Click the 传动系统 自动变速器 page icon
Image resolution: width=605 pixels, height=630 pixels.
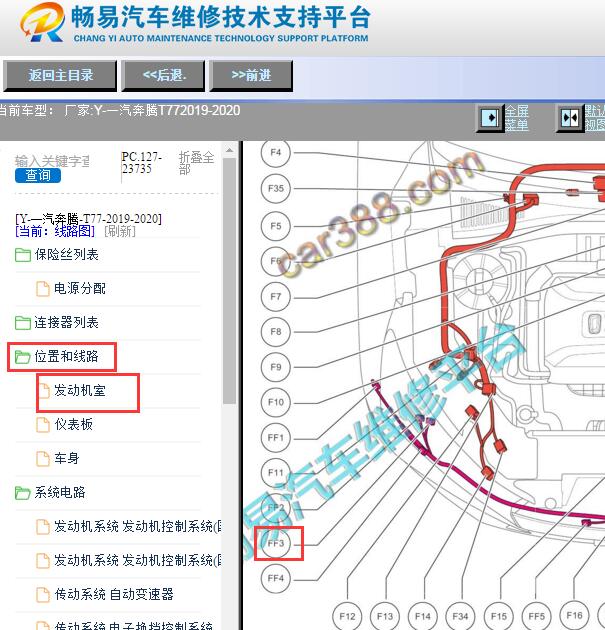[x=43, y=595]
